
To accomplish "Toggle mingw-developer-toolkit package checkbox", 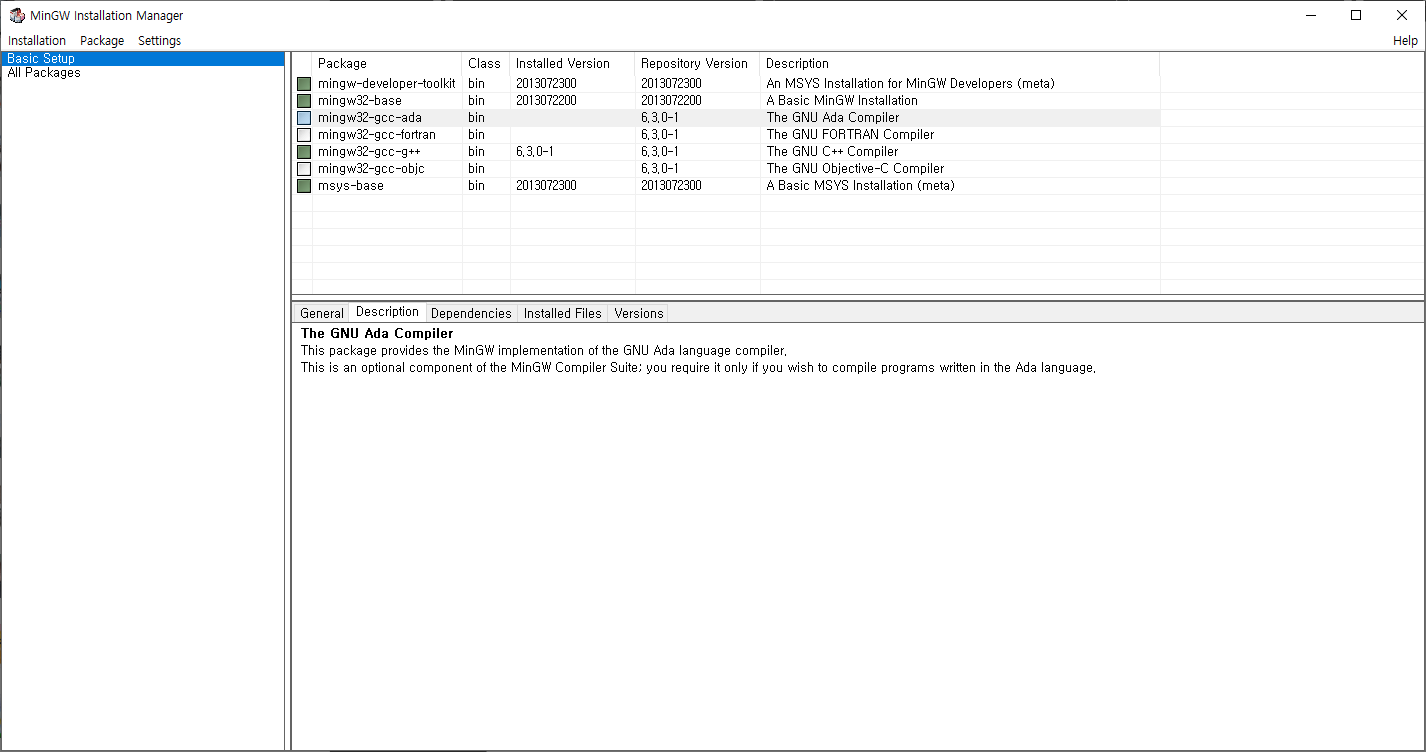I will point(304,84).
